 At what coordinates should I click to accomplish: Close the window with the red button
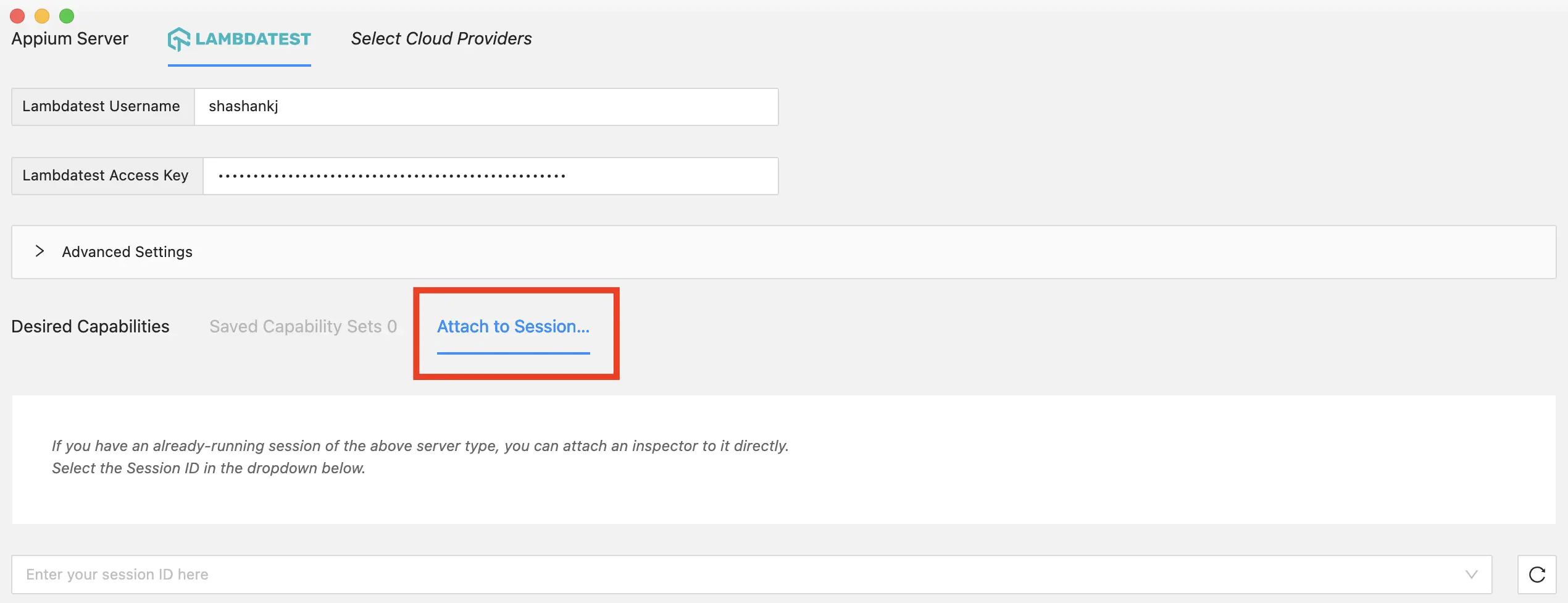click(17, 15)
